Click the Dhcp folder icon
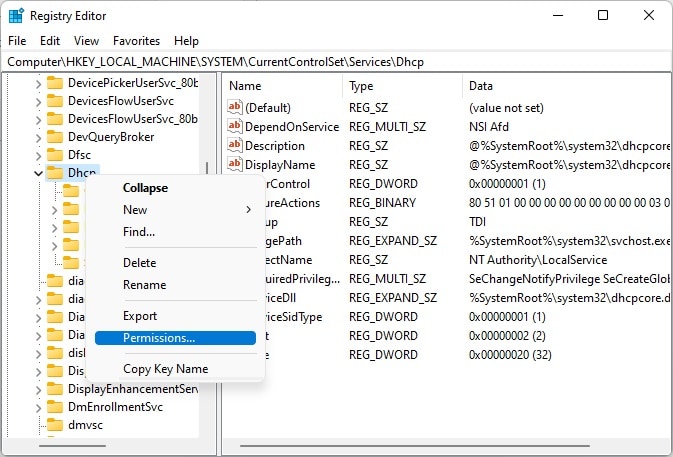Viewport: 673px width, 457px height. (55, 173)
